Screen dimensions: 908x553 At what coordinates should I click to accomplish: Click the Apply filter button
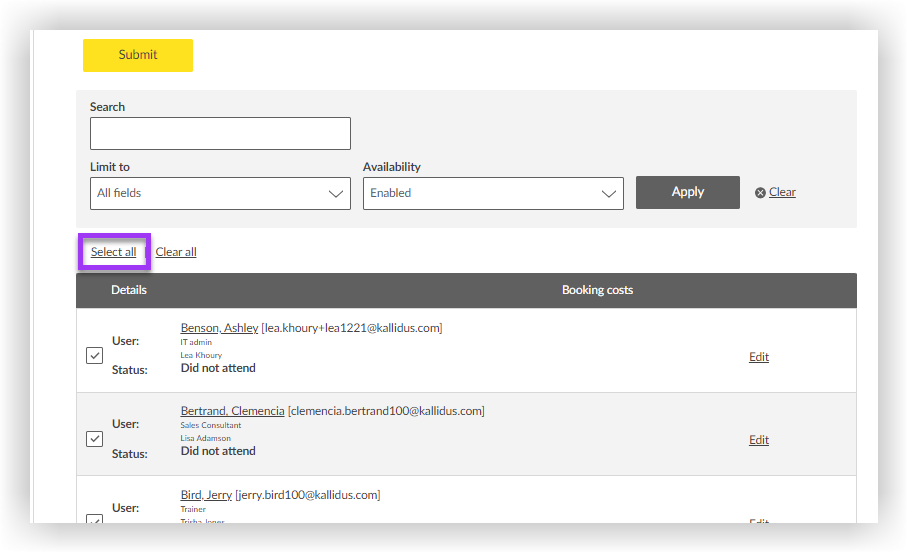click(x=687, y=192)
